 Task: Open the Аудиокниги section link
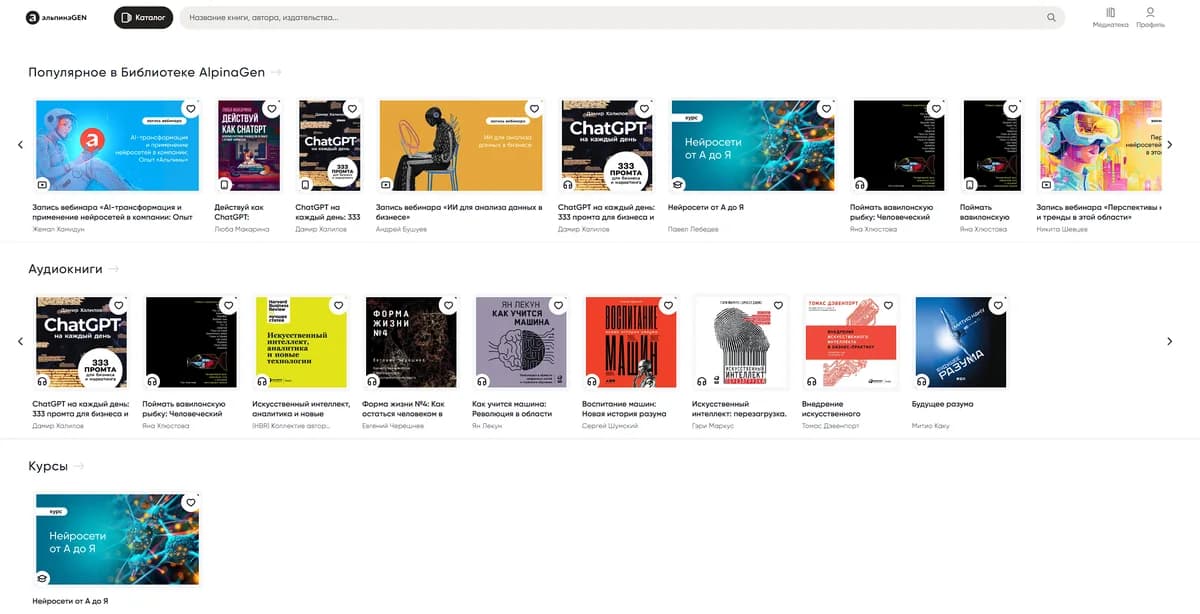[73, 269]
